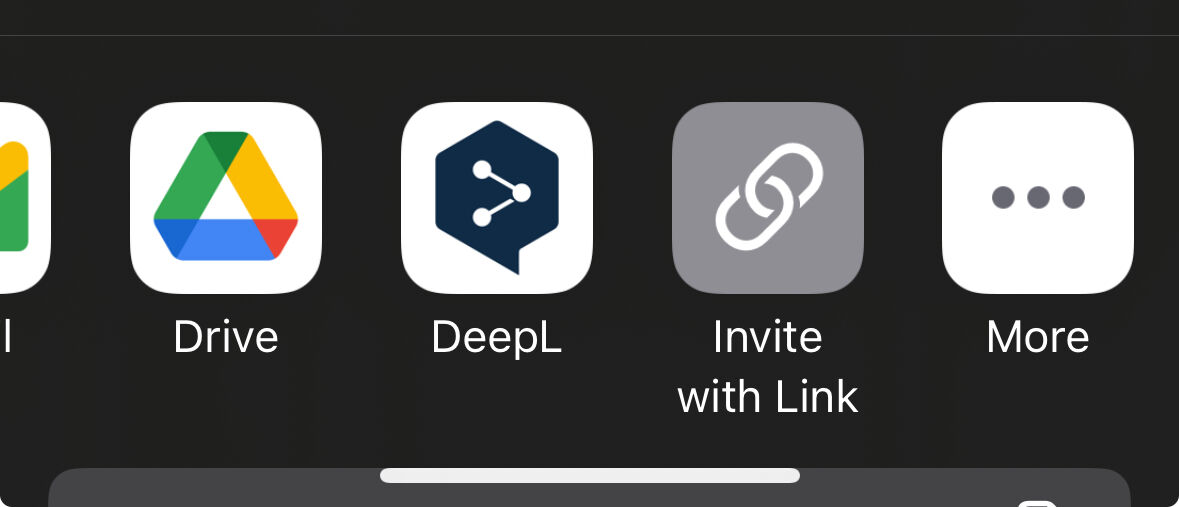Tap the red corner of the Drive logo

point(275,238)
